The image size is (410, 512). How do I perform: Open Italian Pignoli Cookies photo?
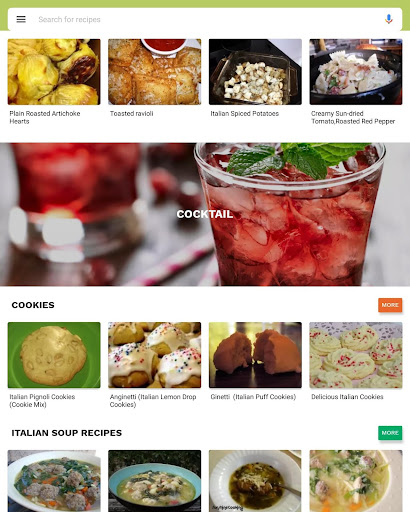(54, 355)
